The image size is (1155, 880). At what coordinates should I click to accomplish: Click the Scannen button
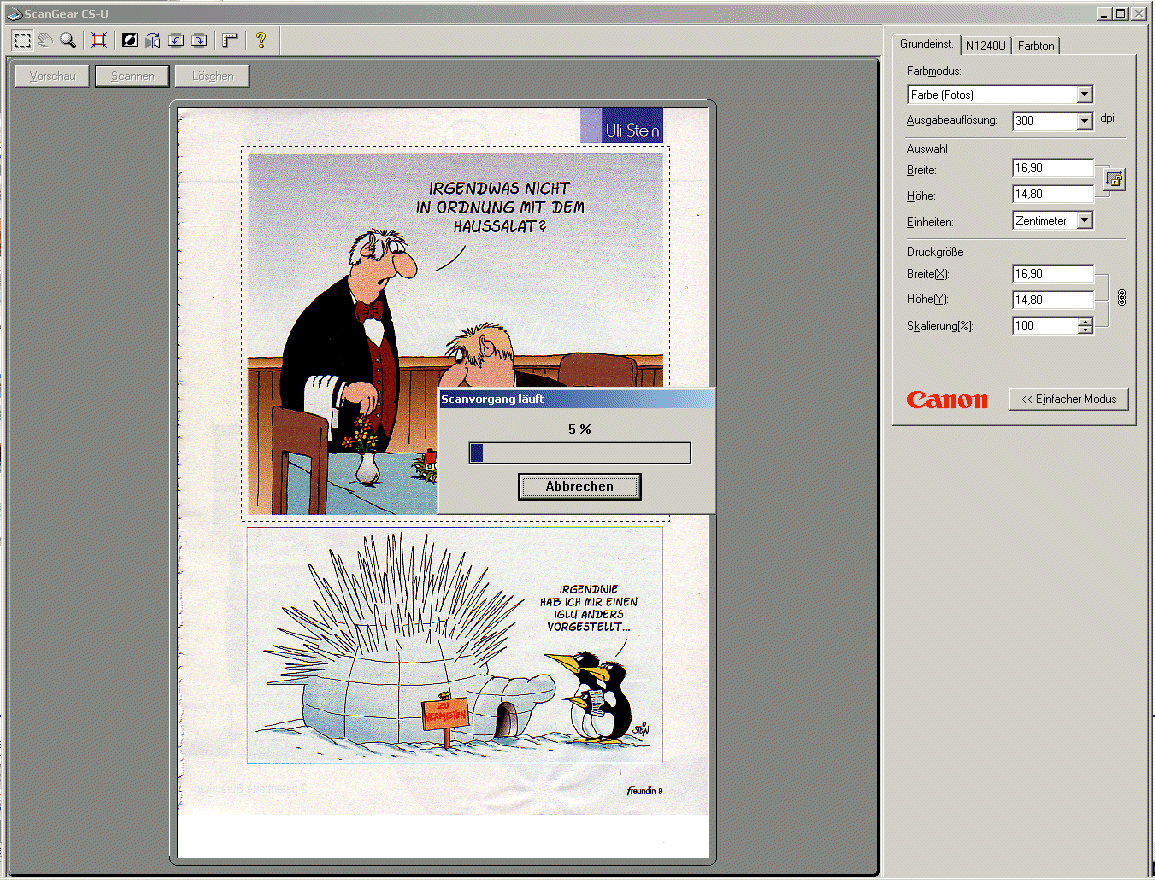tap(133, 76)
